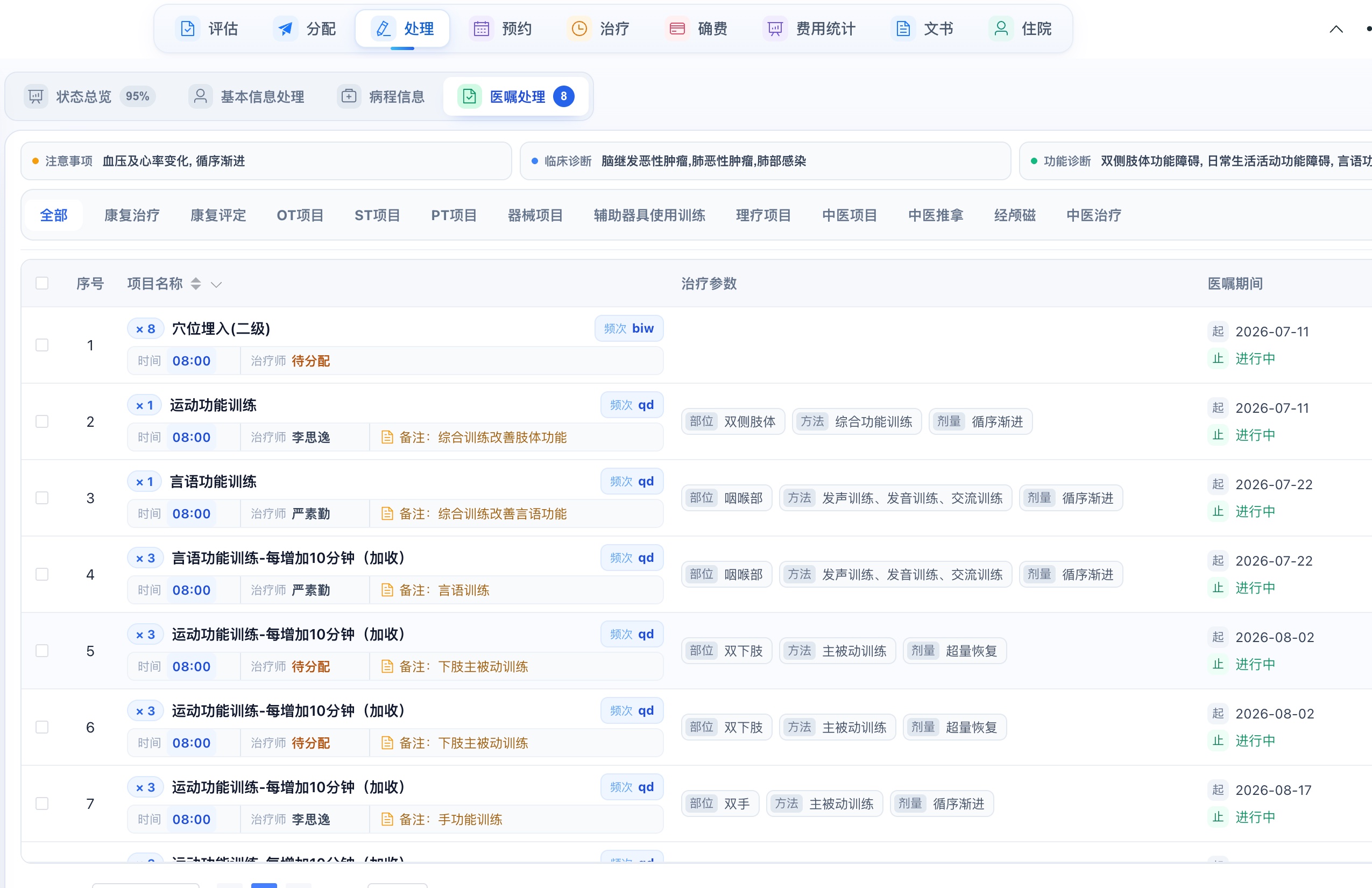Image resolution: width=1372 pixels, height=888 pixels.
Task: Click 待分配 therapist in row 1
Action: point(311,361)
